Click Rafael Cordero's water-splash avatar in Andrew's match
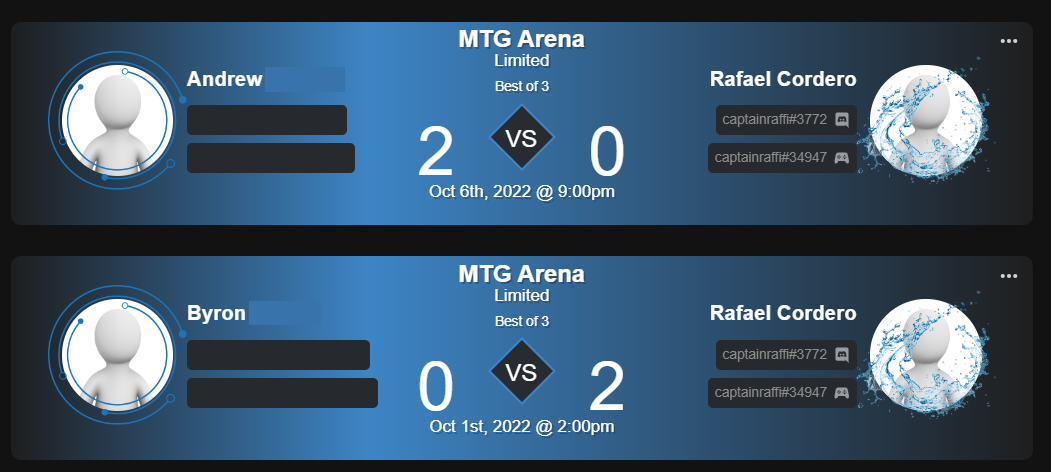Image resolution: width=1051 pixels, height=472 pixels. pyautogui.click(x=926, y=122)
